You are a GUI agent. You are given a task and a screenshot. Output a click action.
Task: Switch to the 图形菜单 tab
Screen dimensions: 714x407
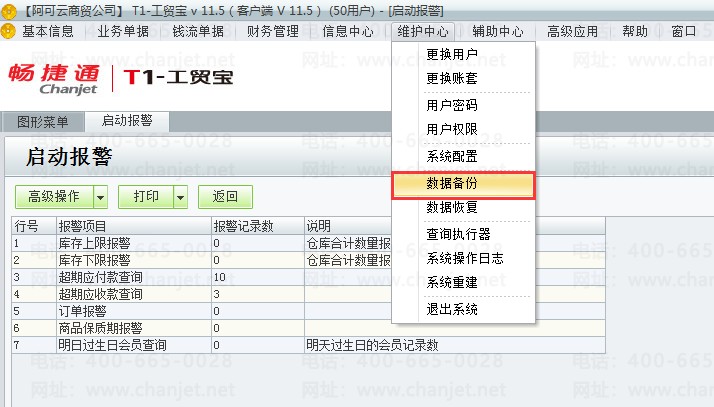(43, 122)
